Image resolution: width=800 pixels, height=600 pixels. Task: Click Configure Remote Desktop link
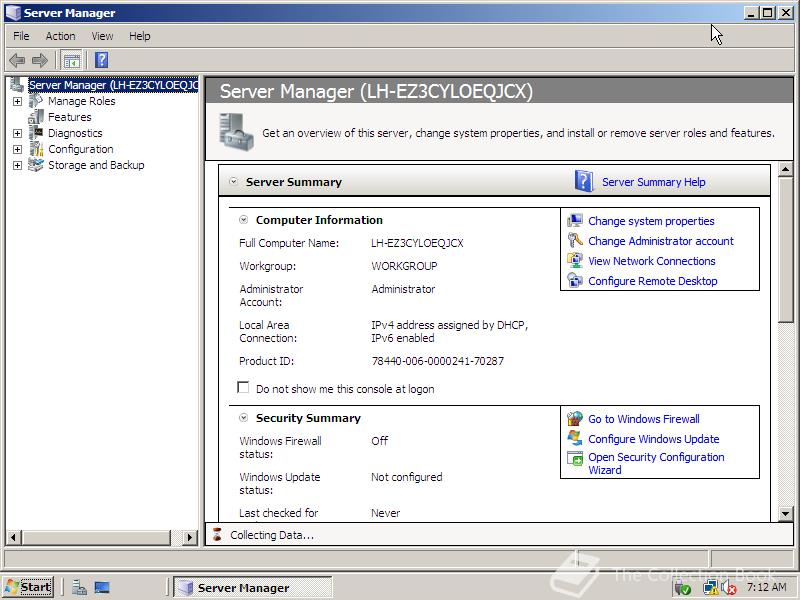653,281
